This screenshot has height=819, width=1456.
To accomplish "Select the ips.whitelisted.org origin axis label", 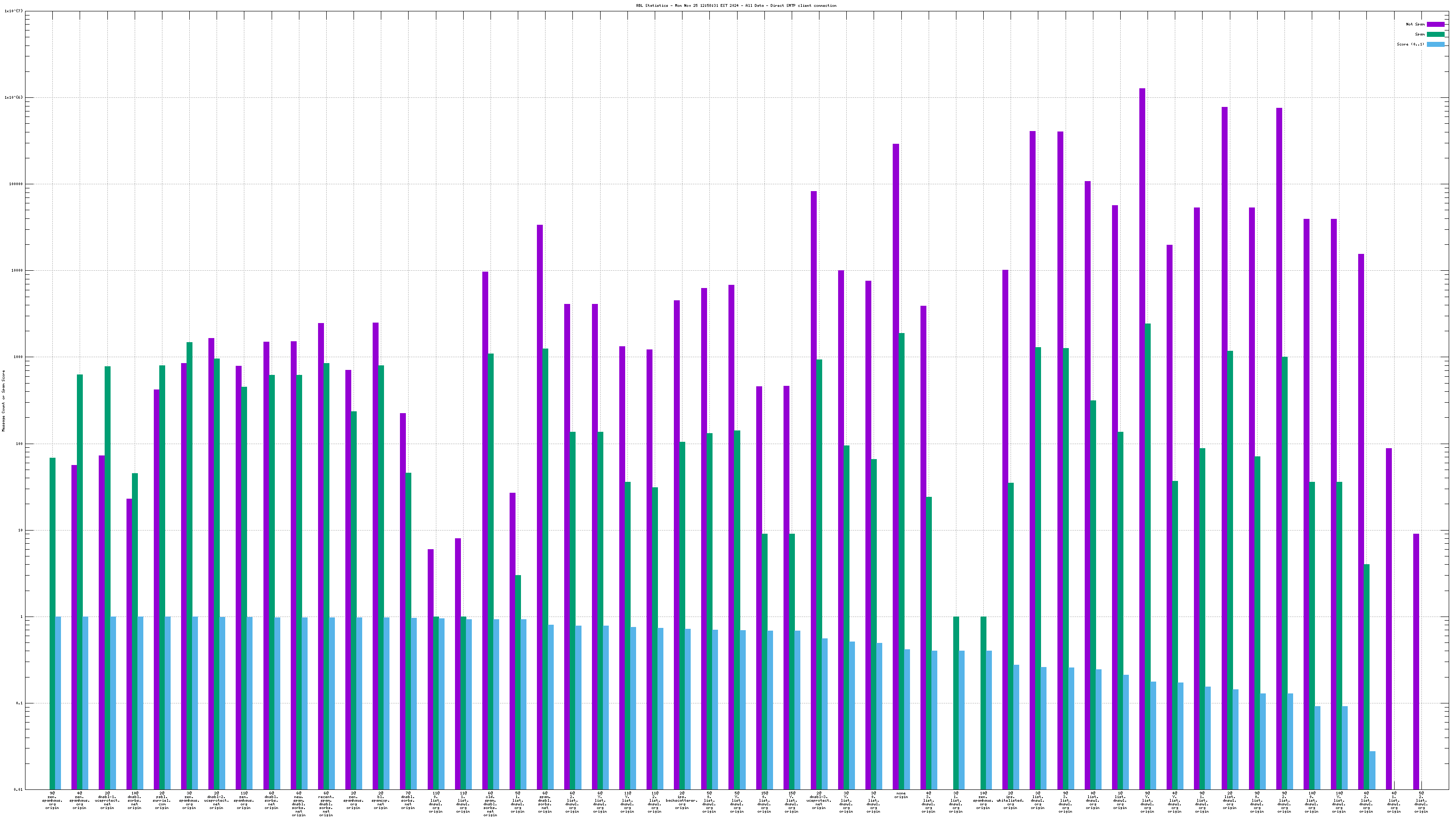I will pos(1011,800).
